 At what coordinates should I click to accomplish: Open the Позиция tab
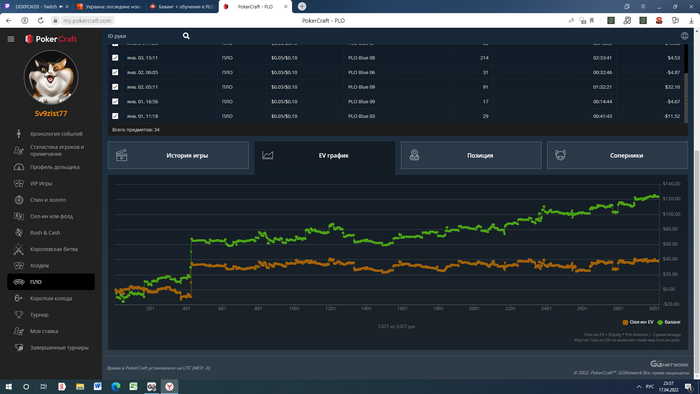click(x=471, y=155)
